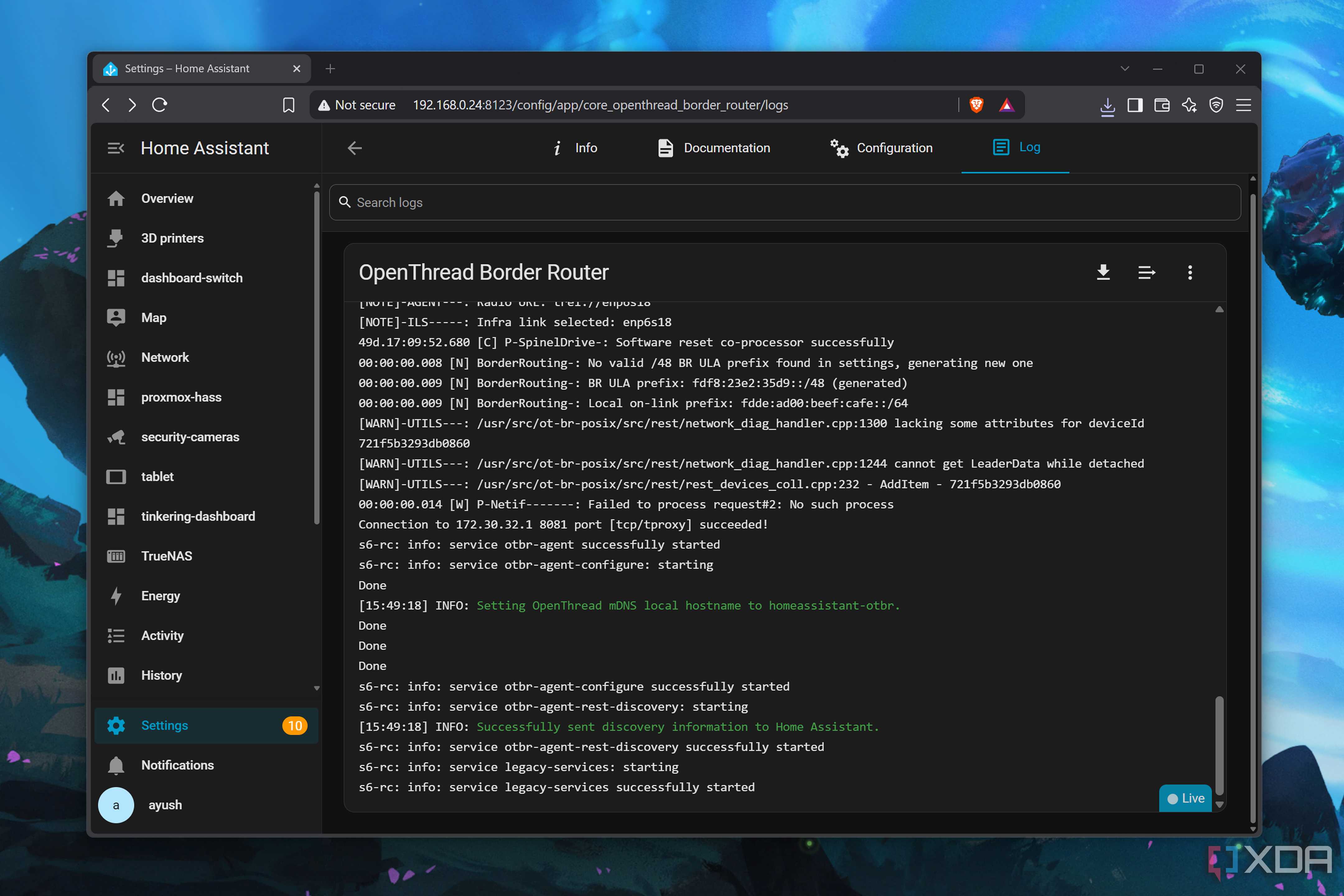Open the Overview home icon
This screenshot has height=896, width=1344.
116,198
